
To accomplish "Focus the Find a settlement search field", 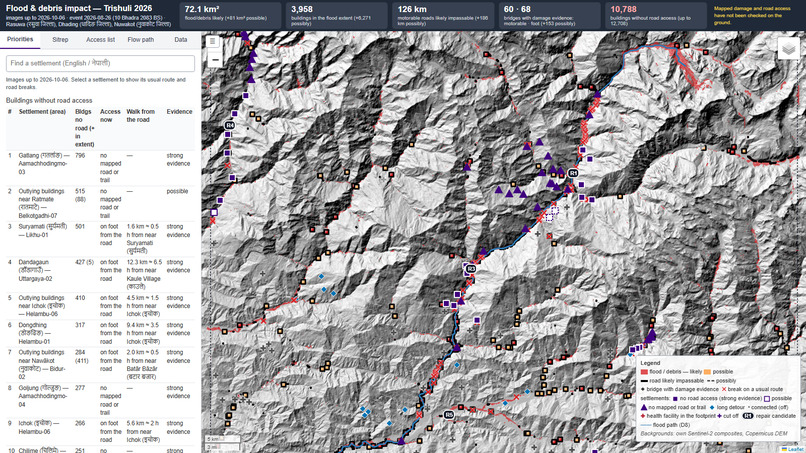I will pos(100,63).
